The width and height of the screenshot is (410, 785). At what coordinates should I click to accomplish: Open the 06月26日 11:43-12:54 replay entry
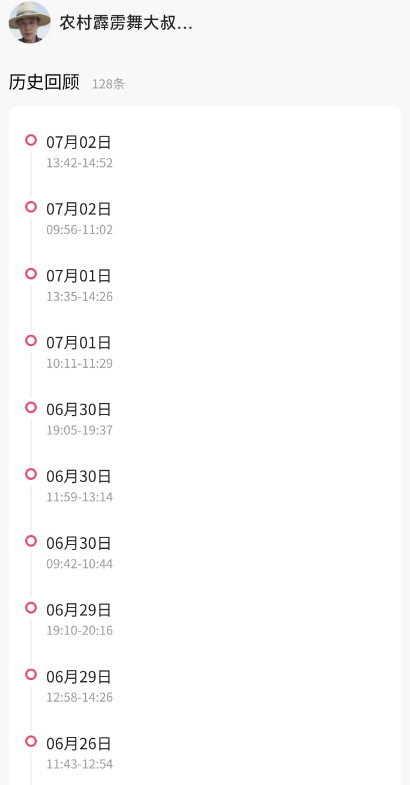205,752
